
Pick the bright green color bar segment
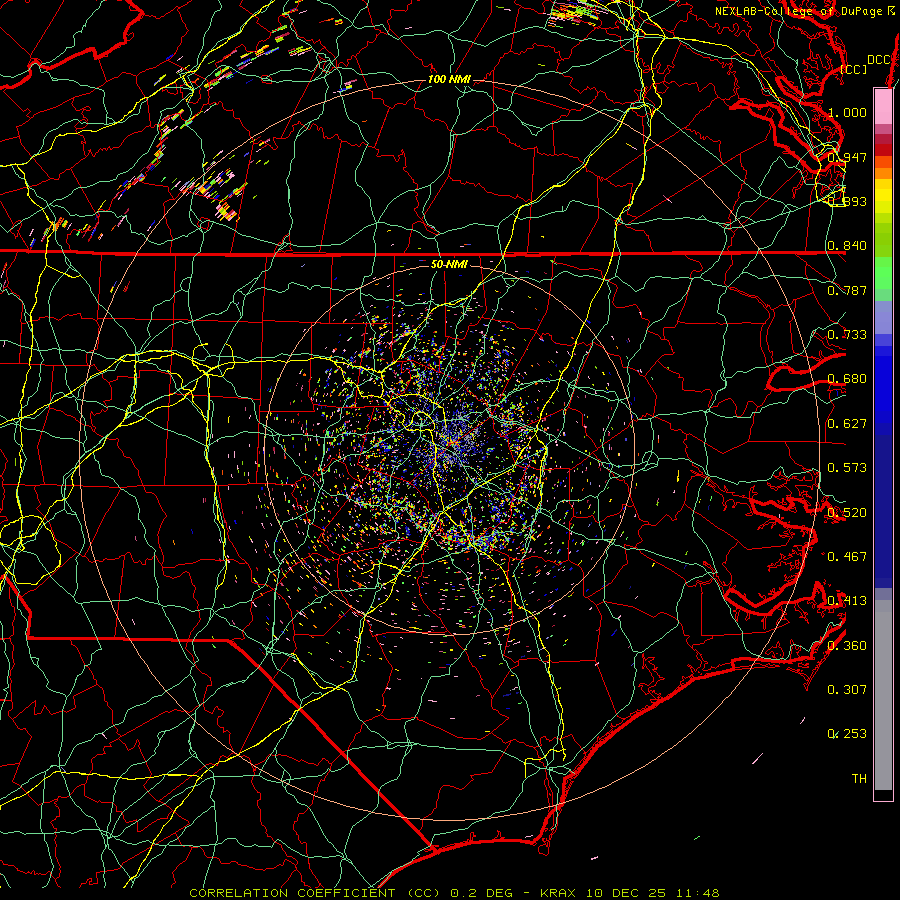point(883,274)
